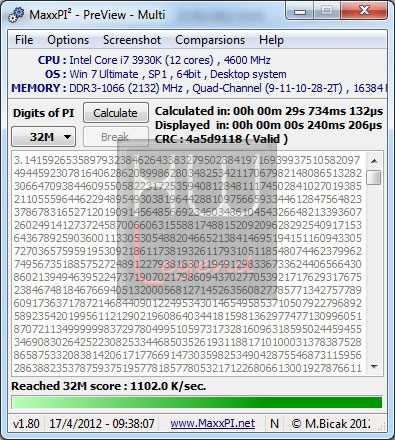
Task: Click the Break button
Action: [116, 137]
